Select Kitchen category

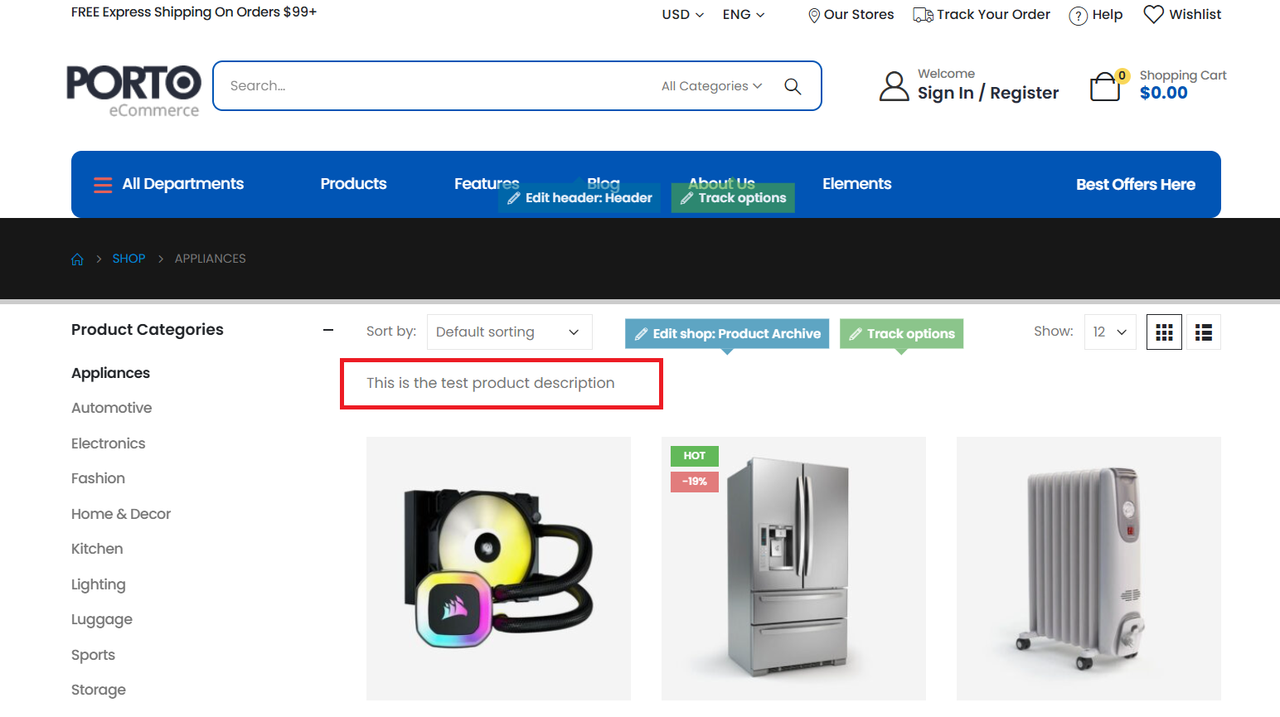[97, 549]
